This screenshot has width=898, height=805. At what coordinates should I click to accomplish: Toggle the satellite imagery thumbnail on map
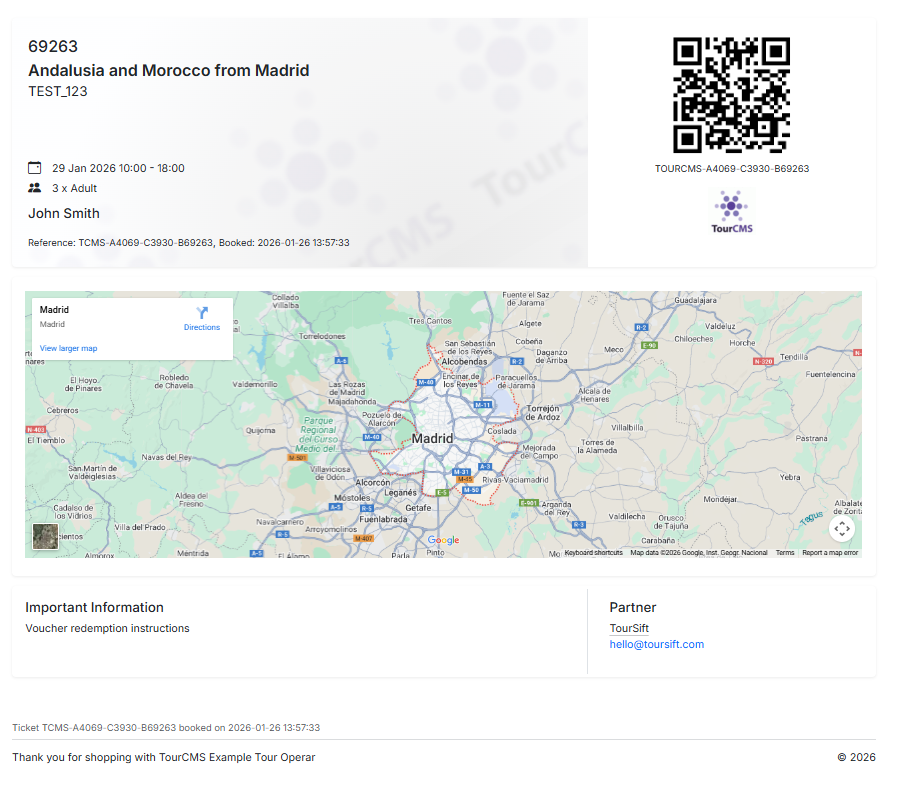(45, 536)
